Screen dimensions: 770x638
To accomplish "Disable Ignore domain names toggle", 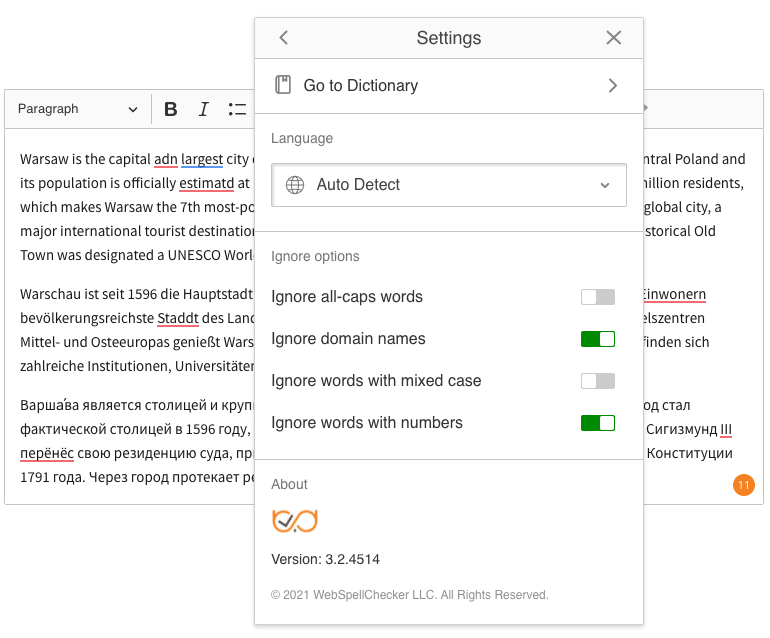I will (598, 339).
